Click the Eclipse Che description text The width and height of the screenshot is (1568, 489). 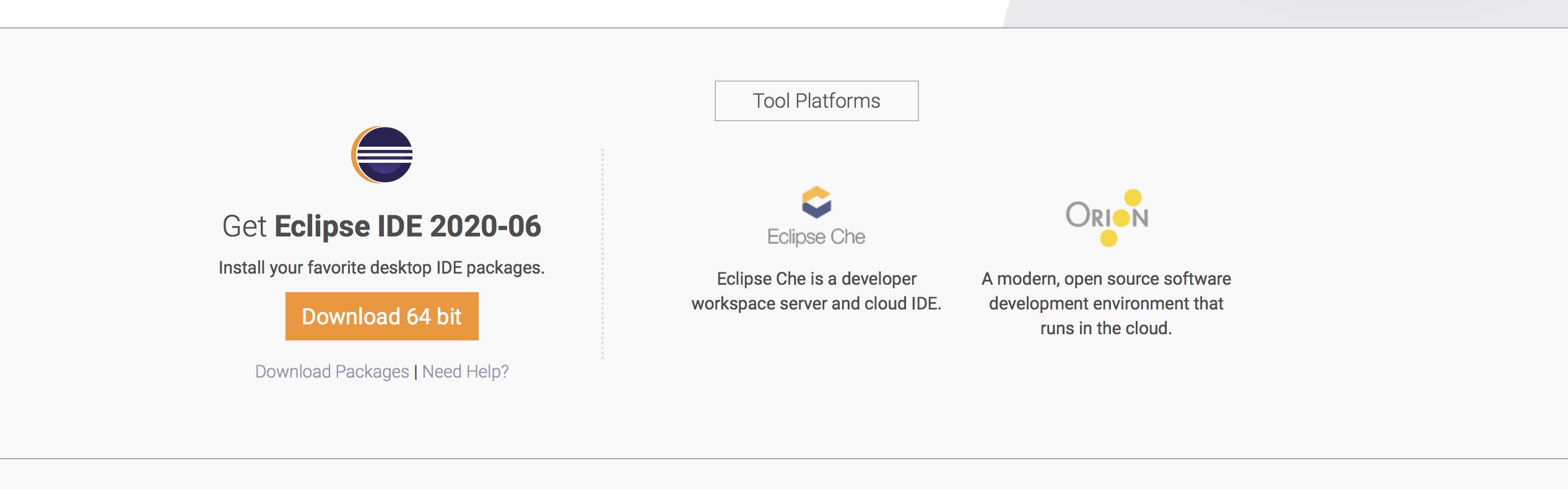coord(816,291)
